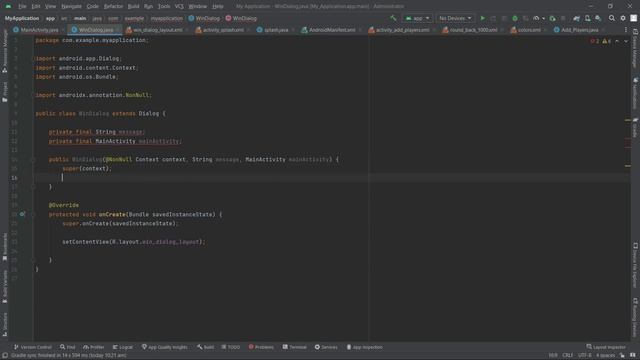Open Version Control tool window
Viewport: 640px width, 360px height.
pyautogui.click(x=33, y=347)
